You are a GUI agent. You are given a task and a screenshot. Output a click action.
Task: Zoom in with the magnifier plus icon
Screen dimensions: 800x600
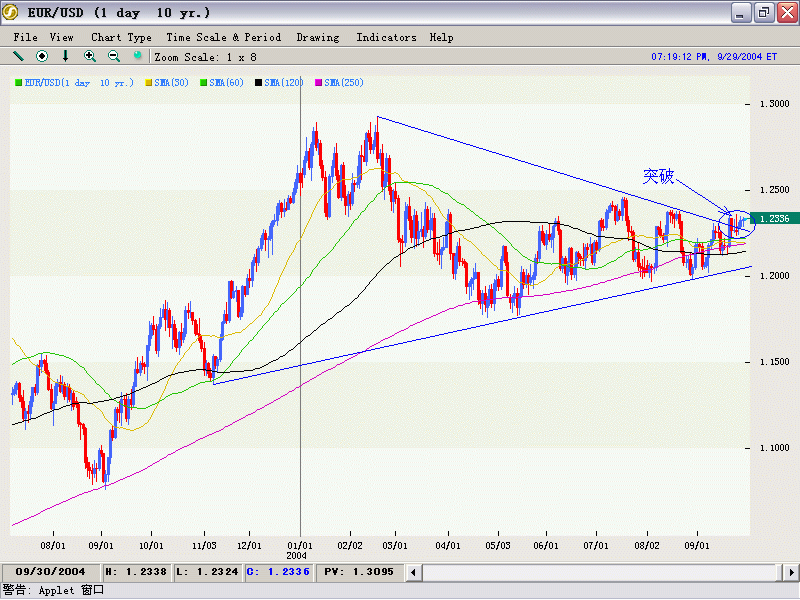(90, 56)
